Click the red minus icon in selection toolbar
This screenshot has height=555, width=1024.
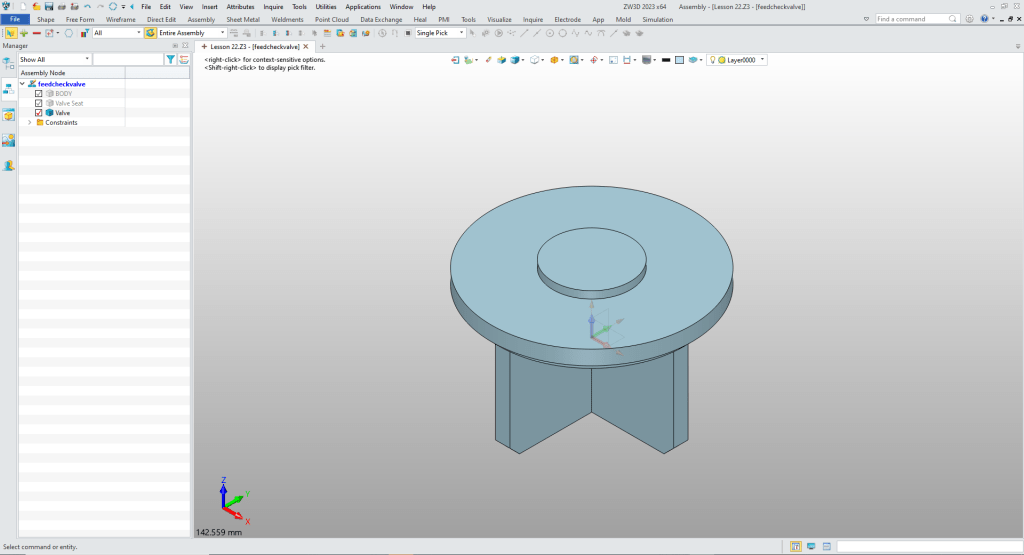(x=36, y=33)
